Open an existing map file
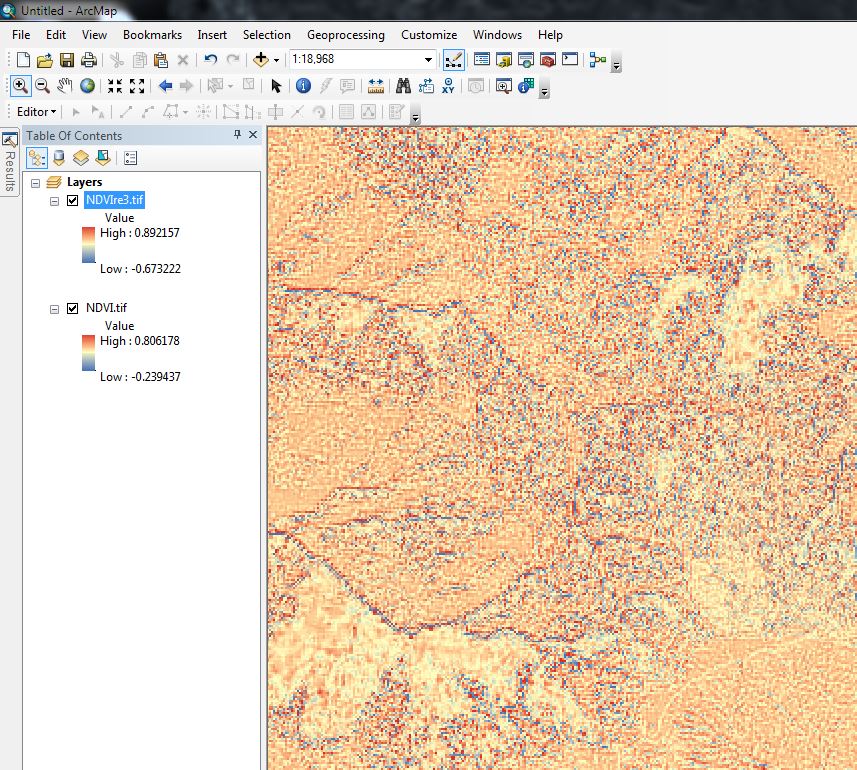The image size is (857, 770). click(x=45, y=60)
